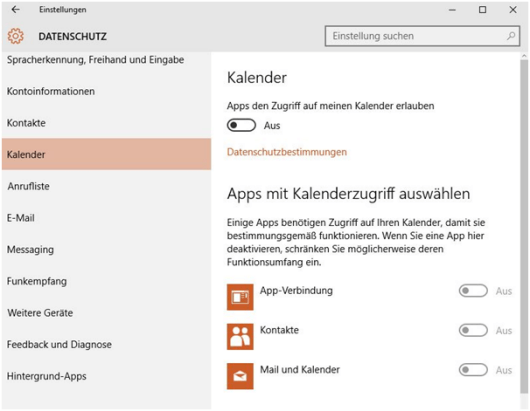
Task: Open Anrufliste privacy section
Action: (x=106, y=186)
